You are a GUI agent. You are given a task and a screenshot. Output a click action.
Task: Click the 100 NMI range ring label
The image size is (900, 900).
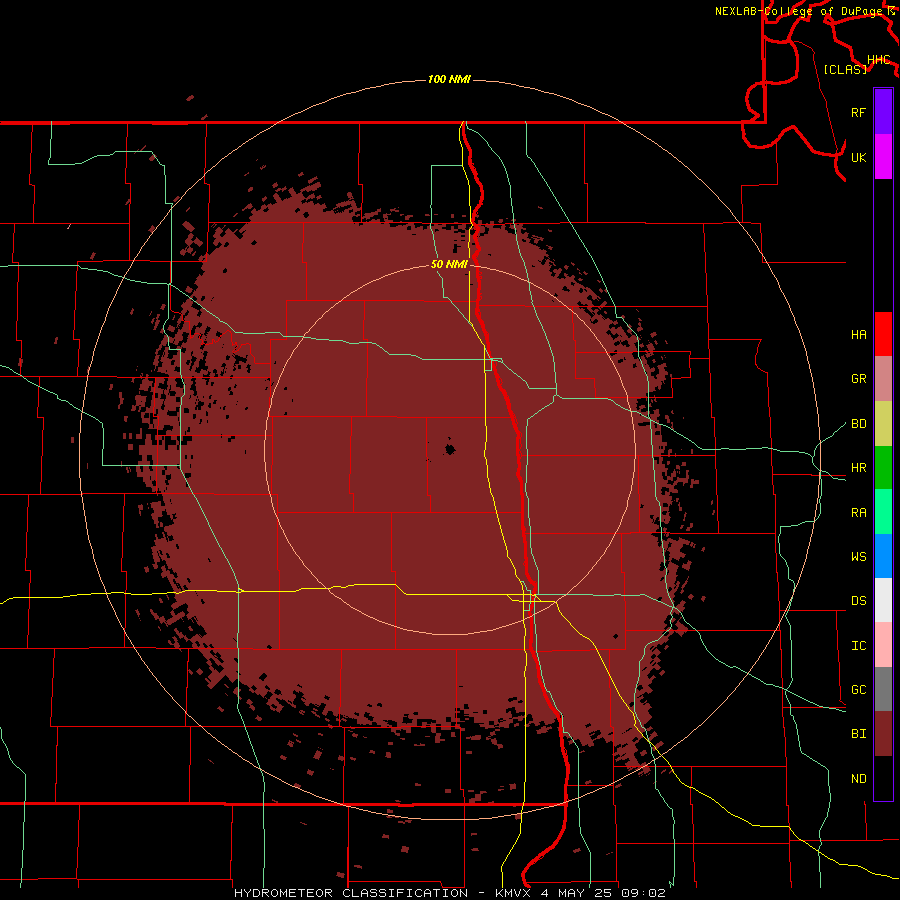pos(449,79)
